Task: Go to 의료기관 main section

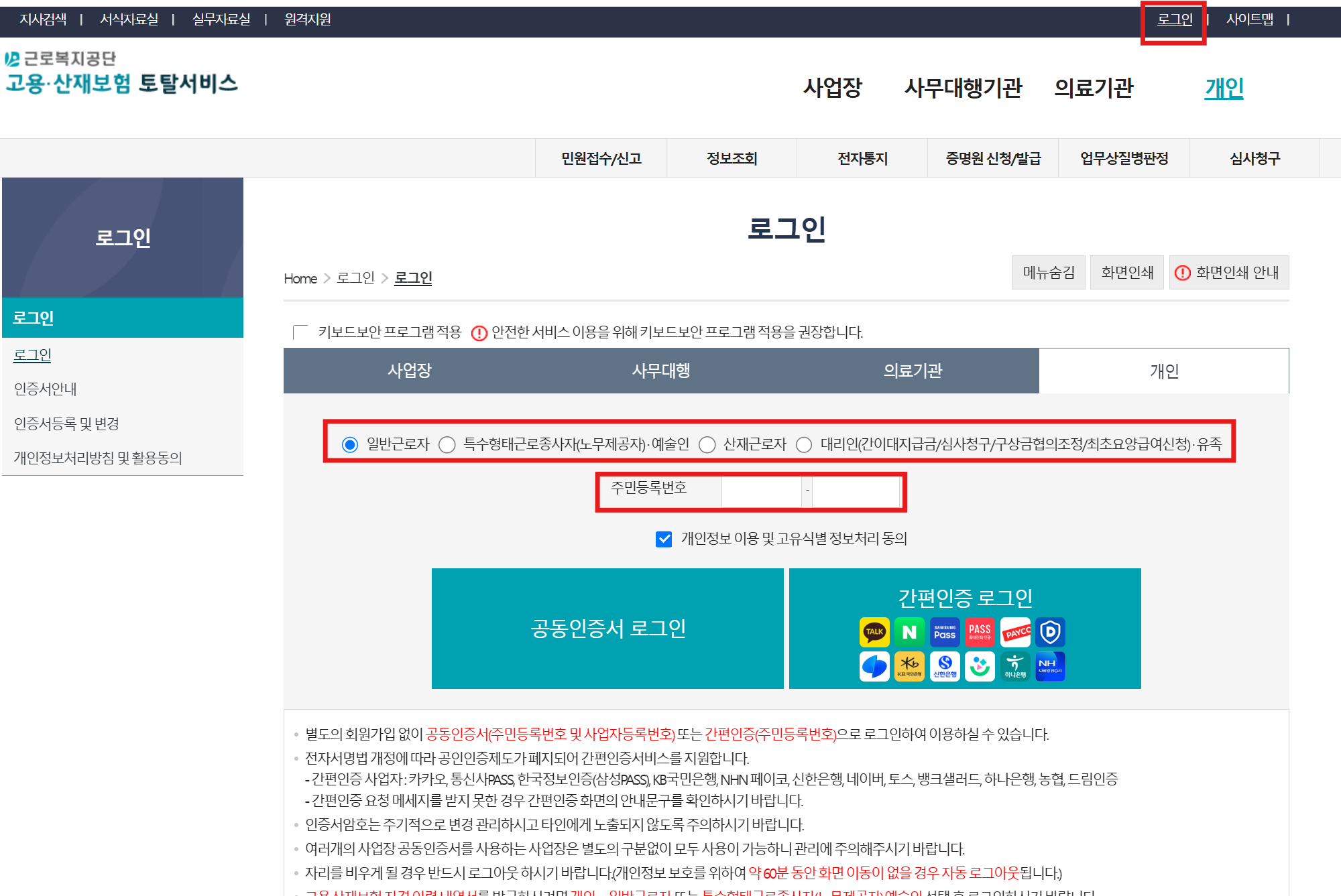Action: pos(1094,88)
